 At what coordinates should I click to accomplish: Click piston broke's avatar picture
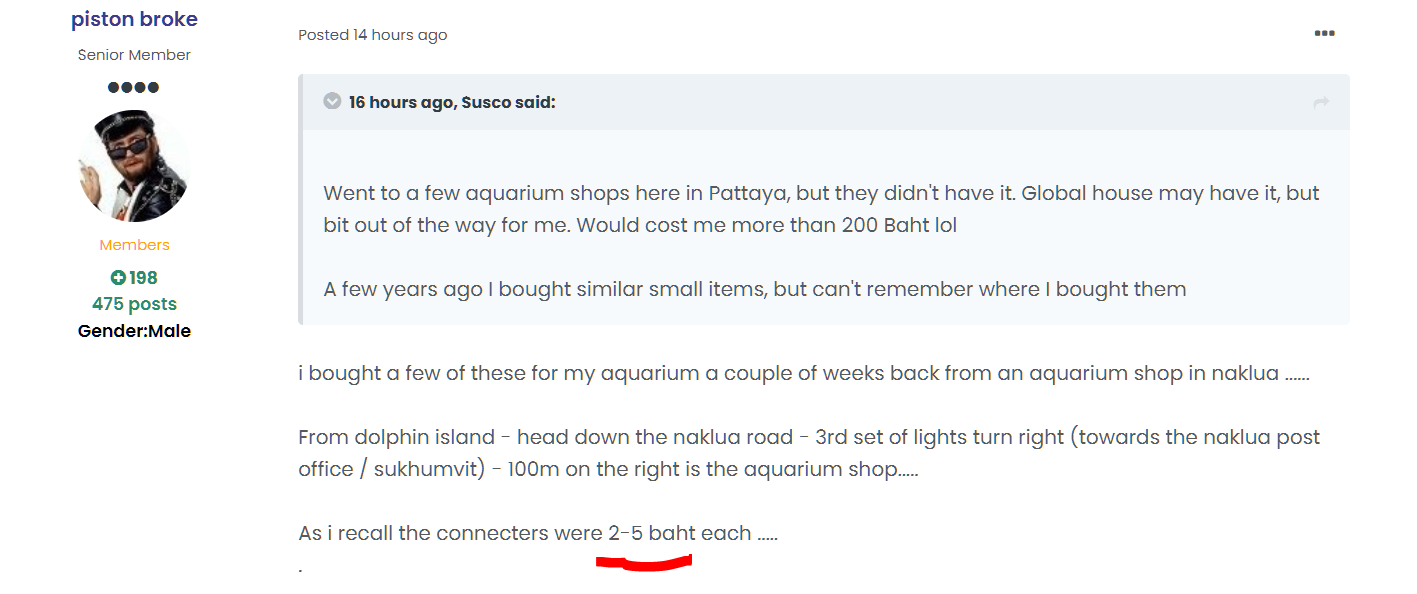[x=134, y=166]
